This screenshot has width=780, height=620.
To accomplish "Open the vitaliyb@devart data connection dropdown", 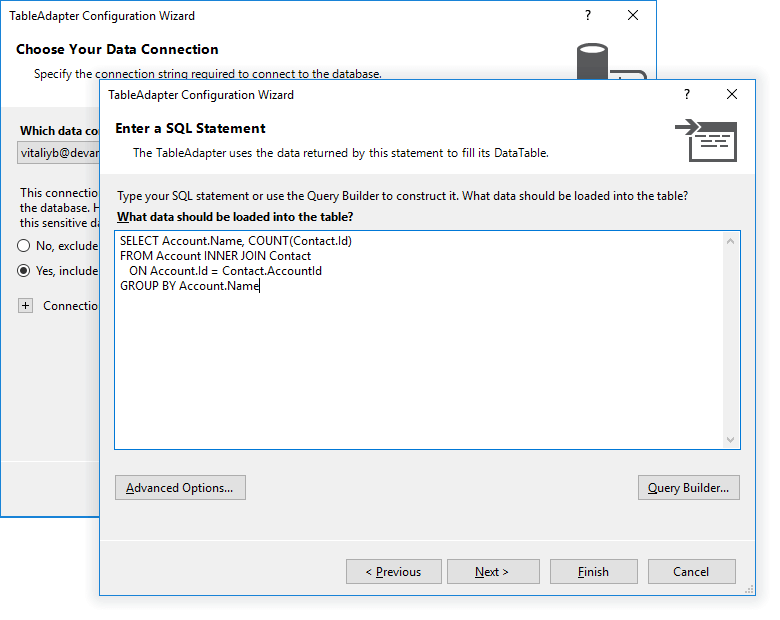I will pyautogui.click(x=60, y=153).
